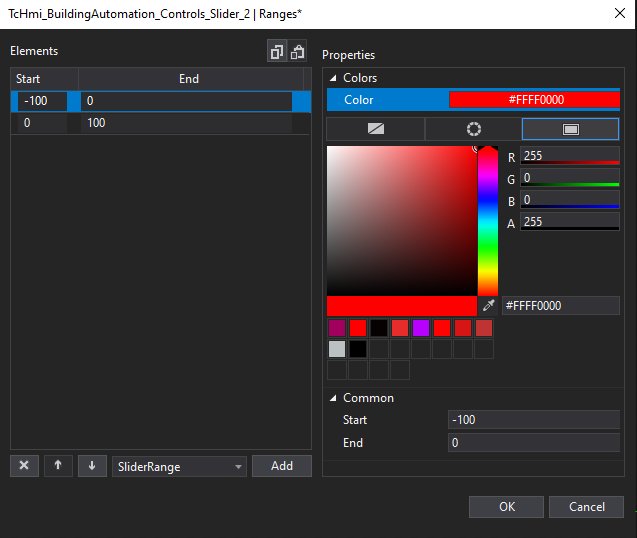637x538 pixels.
Task: Click the hex color input field
Action: (x=561, y=306)
